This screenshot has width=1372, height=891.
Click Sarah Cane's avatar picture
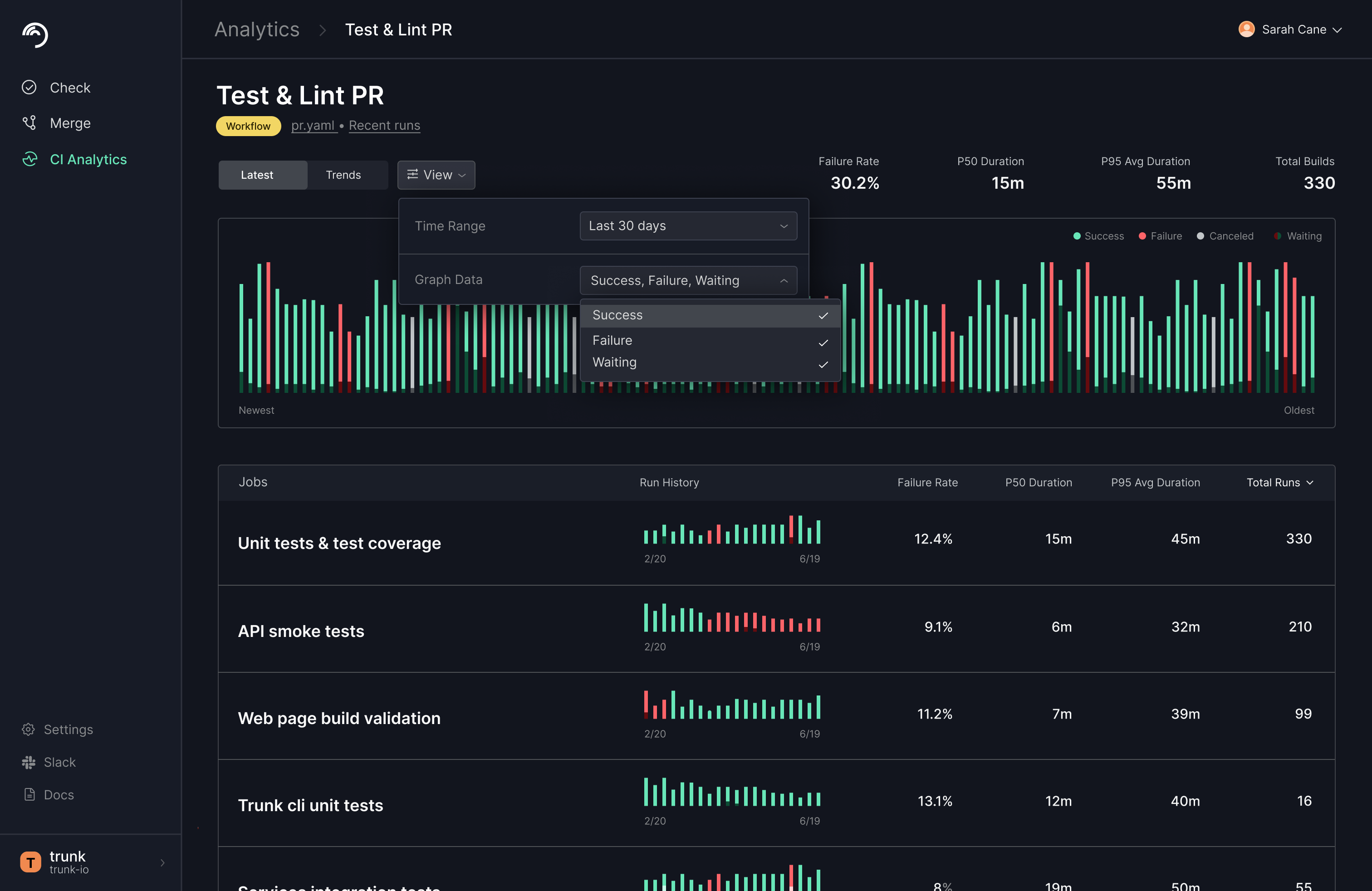[x=1246, y=29]
